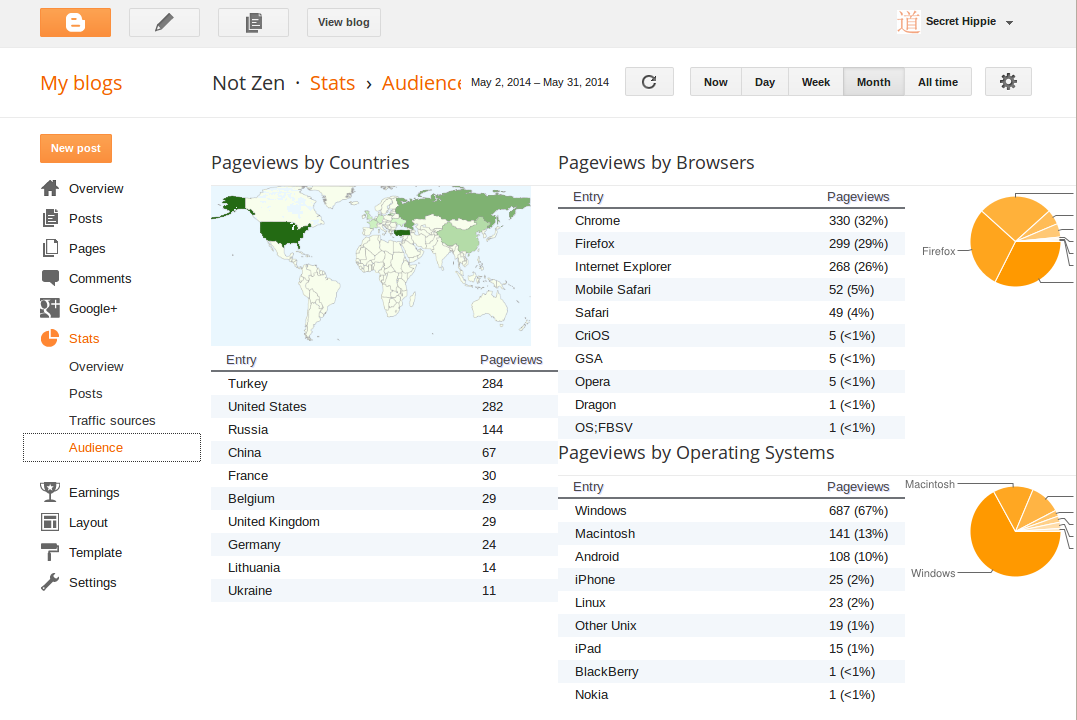Open Stats Overview sub-item
This screenshot has height=720, width=1077.
coord(96,366)
